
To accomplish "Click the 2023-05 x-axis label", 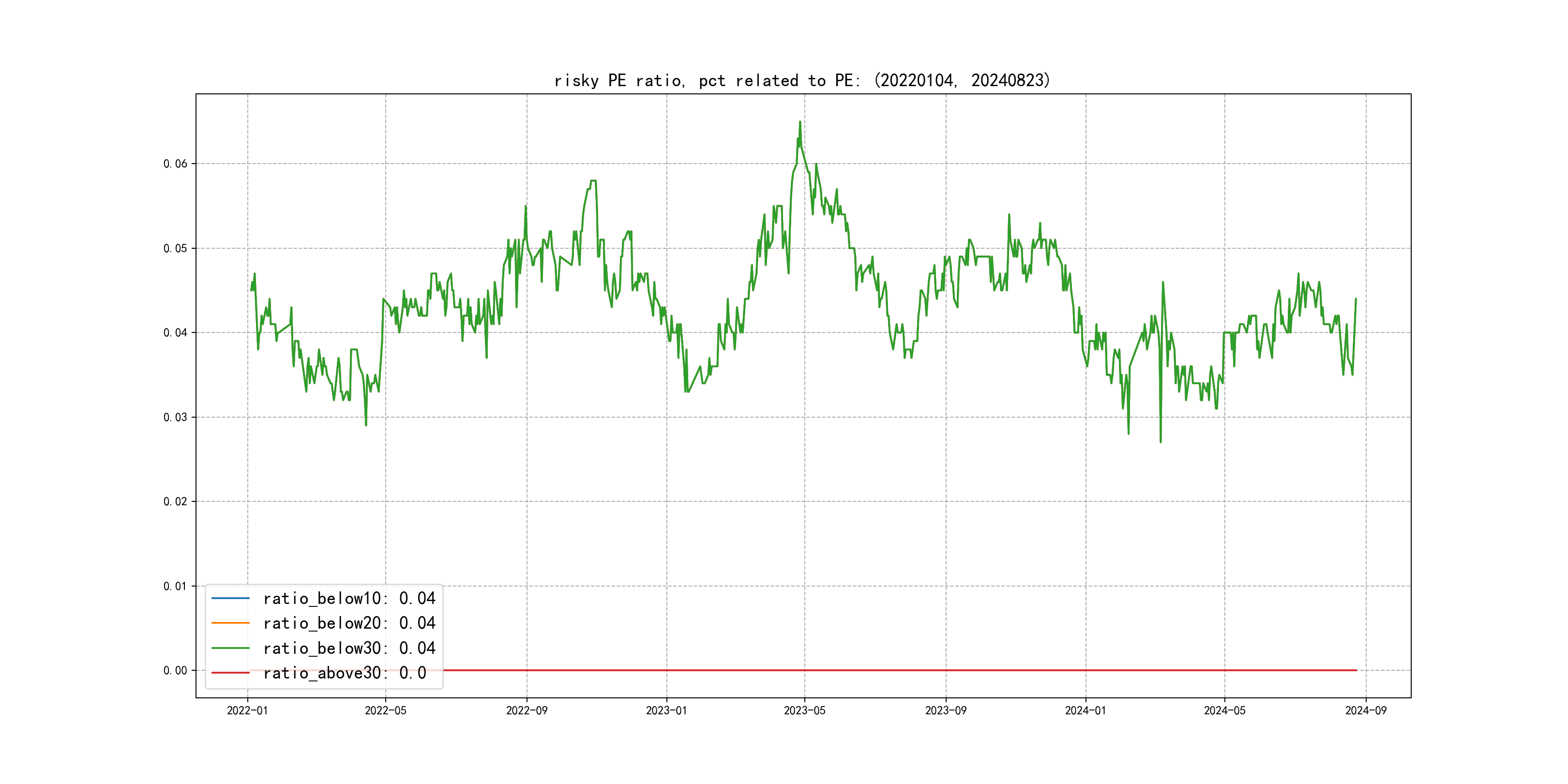I will click(804, 711).
